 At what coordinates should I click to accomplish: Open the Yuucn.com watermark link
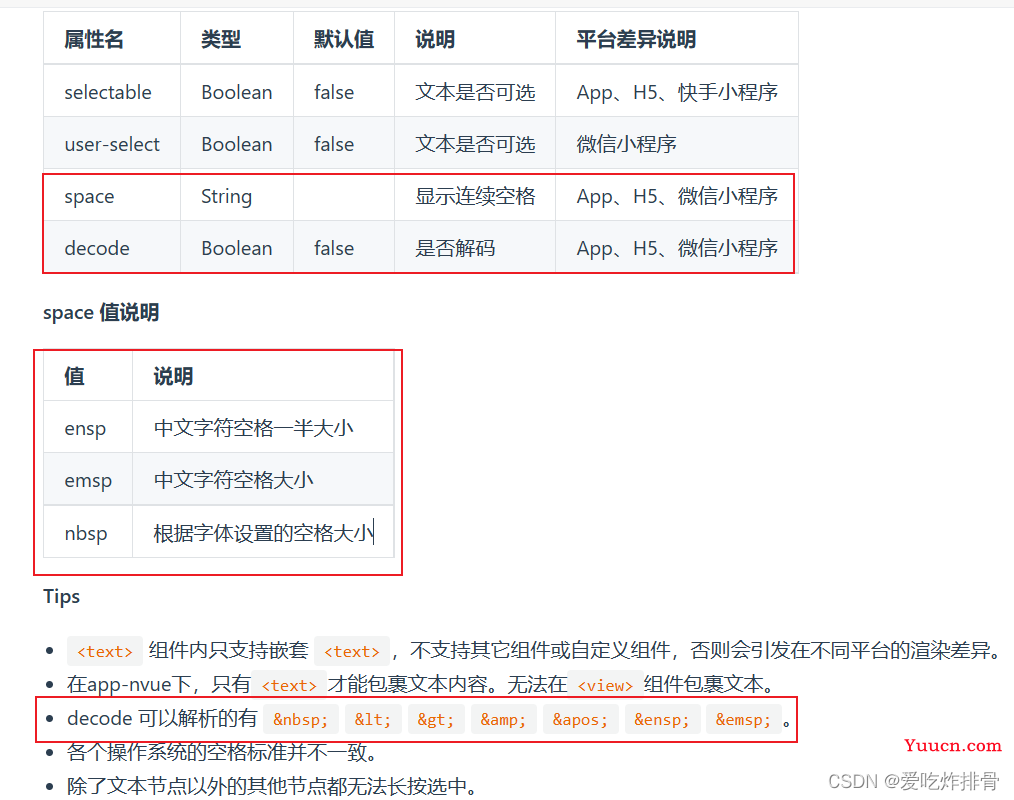pos(952,745)
